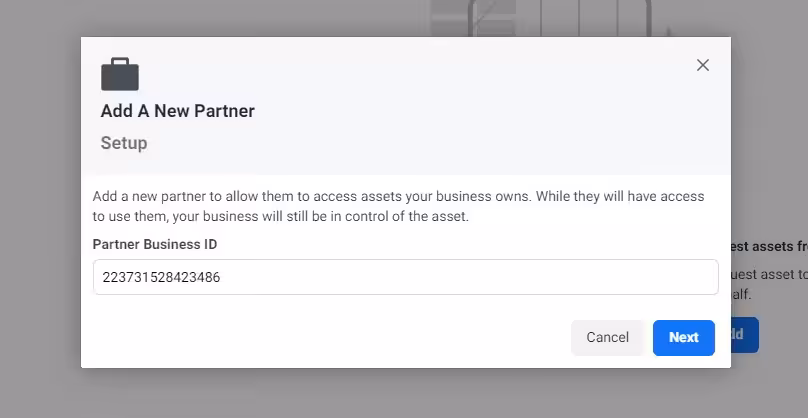Click the partner access description paragraph
Viewport: 808px width, 418px height.
click(x=398, y=205)
